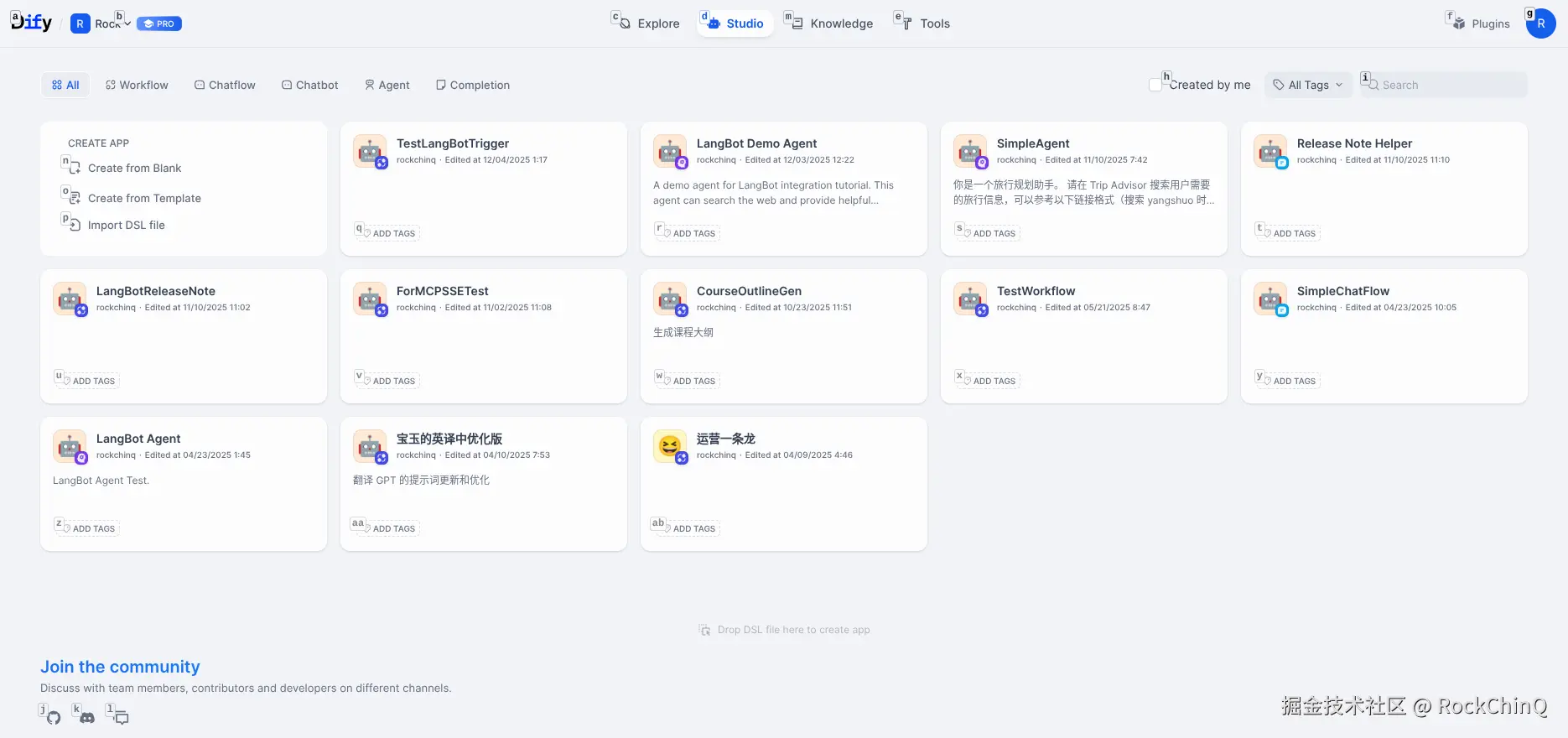
Task: Add tags to 运营一条龙
Action: point(688,528)
